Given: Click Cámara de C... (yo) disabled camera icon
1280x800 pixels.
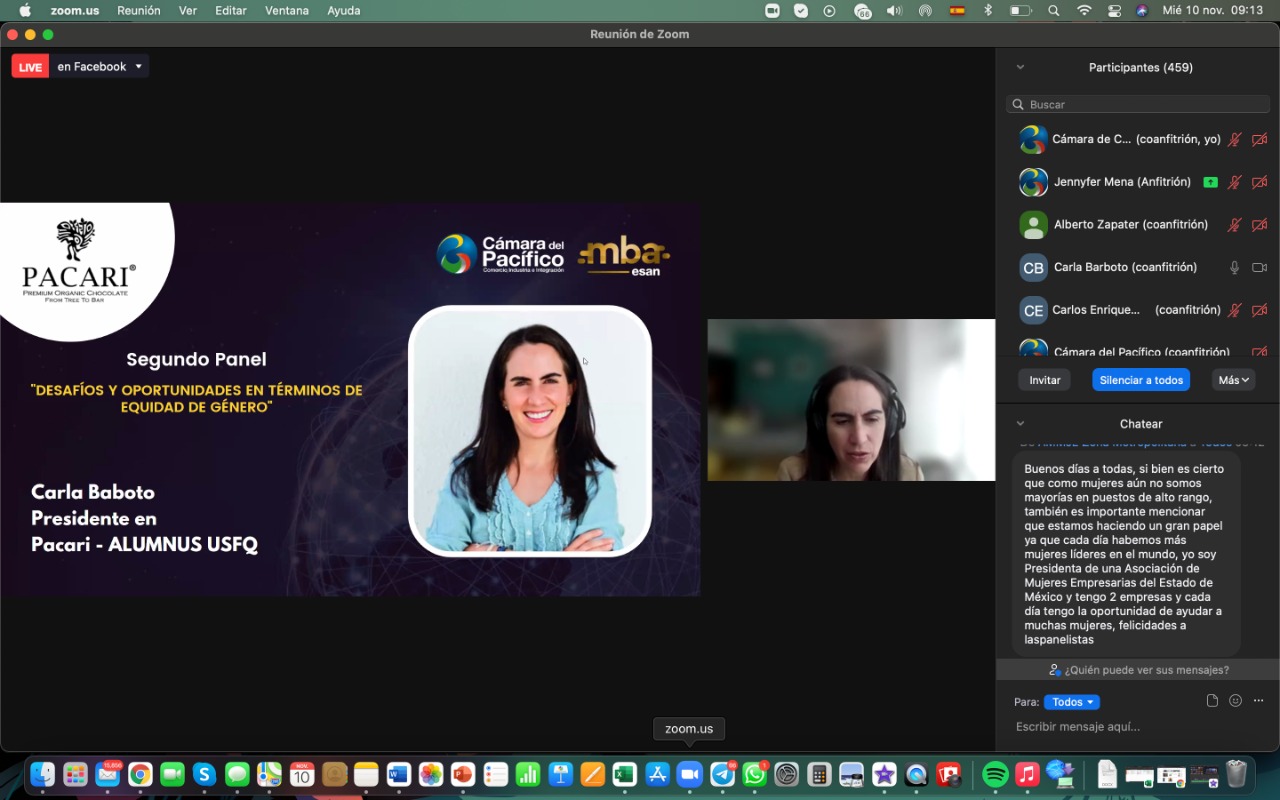Looking at the screenshot, I should coord(1260,140).
